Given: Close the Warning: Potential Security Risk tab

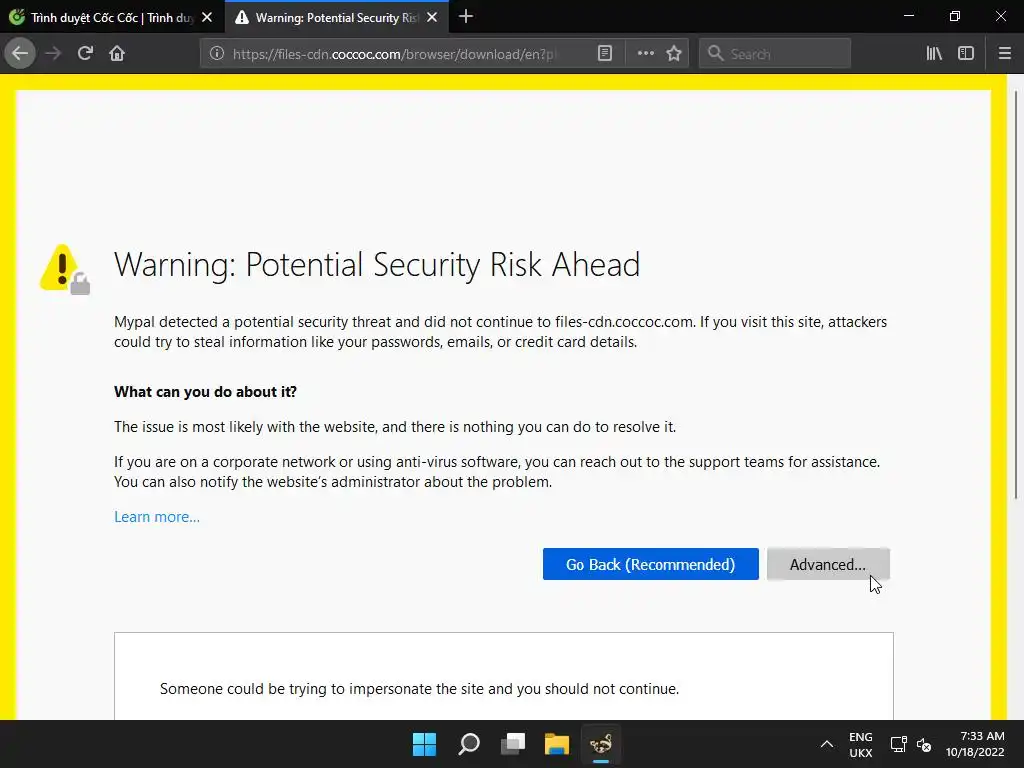Looking at the screenshot, I should coord(432,18).
